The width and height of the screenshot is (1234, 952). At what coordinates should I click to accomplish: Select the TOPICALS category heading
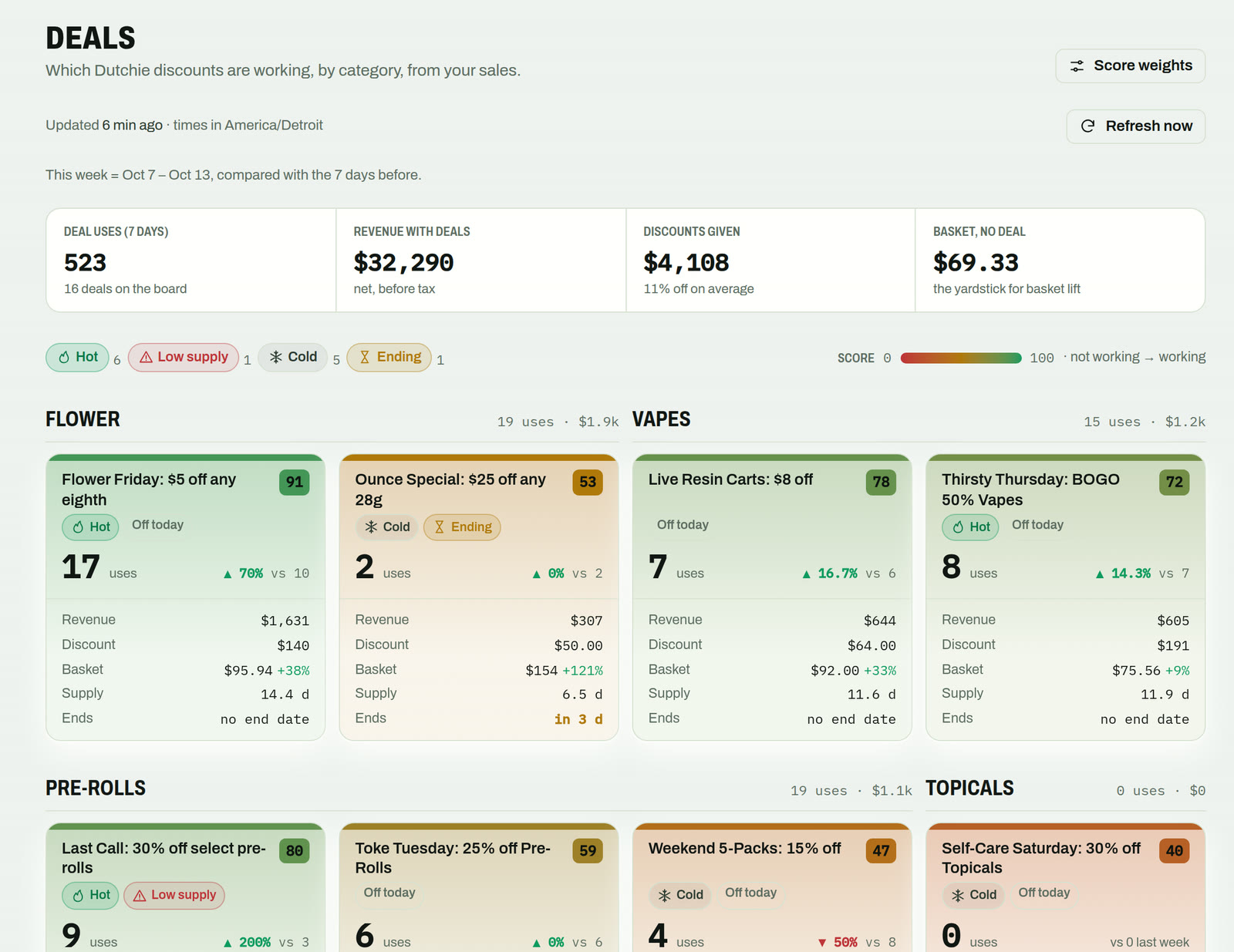pyautogui.click(x=969, y=788)
